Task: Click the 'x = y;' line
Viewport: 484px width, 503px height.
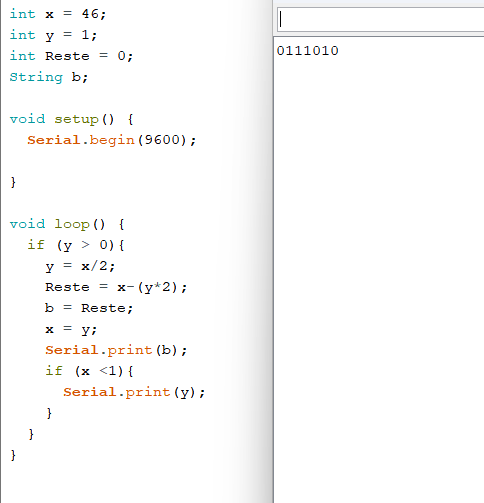Action: pos(71,330)
